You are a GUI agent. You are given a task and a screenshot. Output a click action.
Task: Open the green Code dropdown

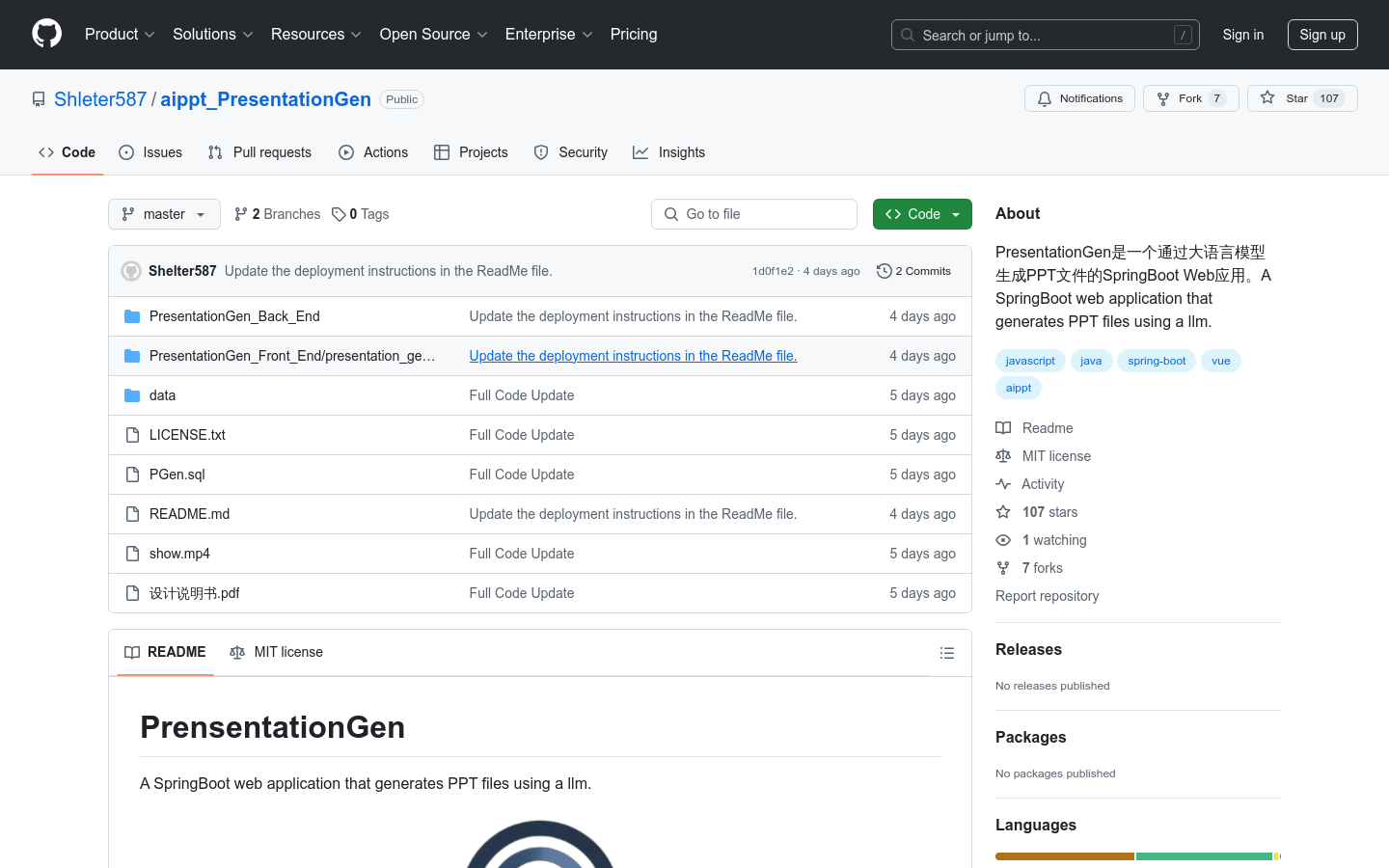click(922, 214)
